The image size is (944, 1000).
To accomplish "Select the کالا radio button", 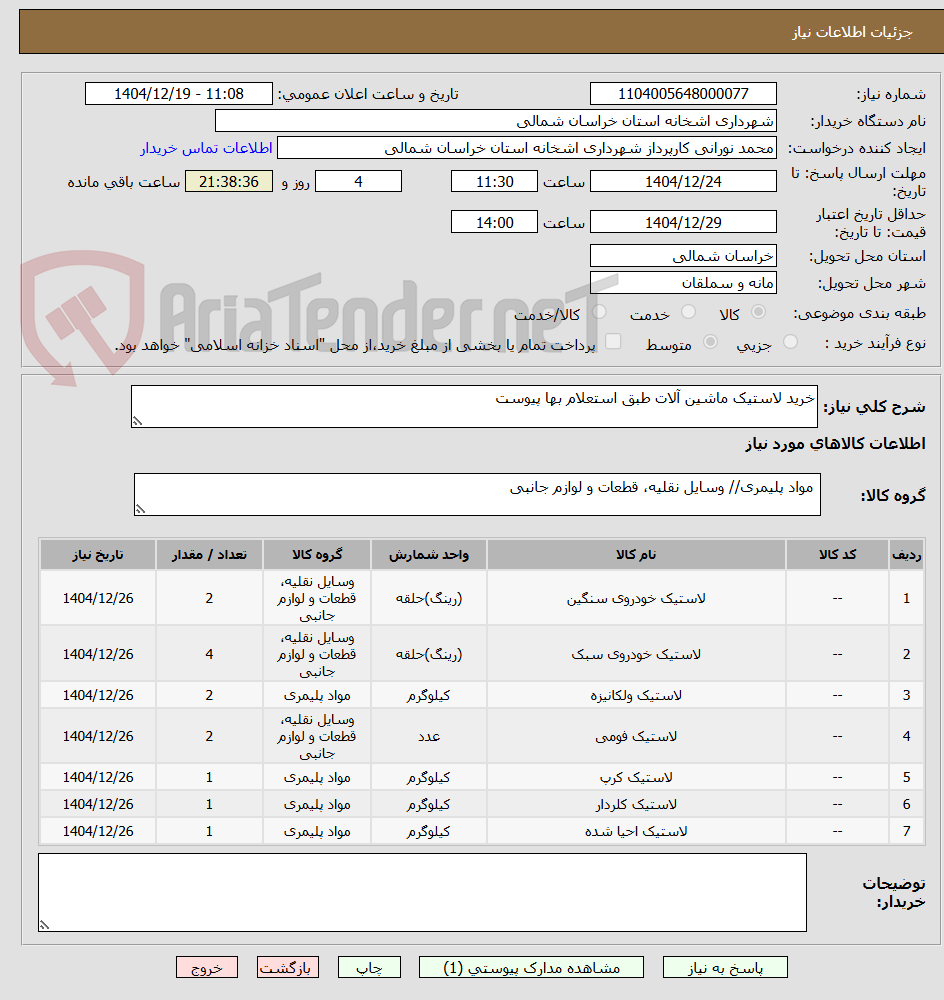I will click(x=758, y=312).
